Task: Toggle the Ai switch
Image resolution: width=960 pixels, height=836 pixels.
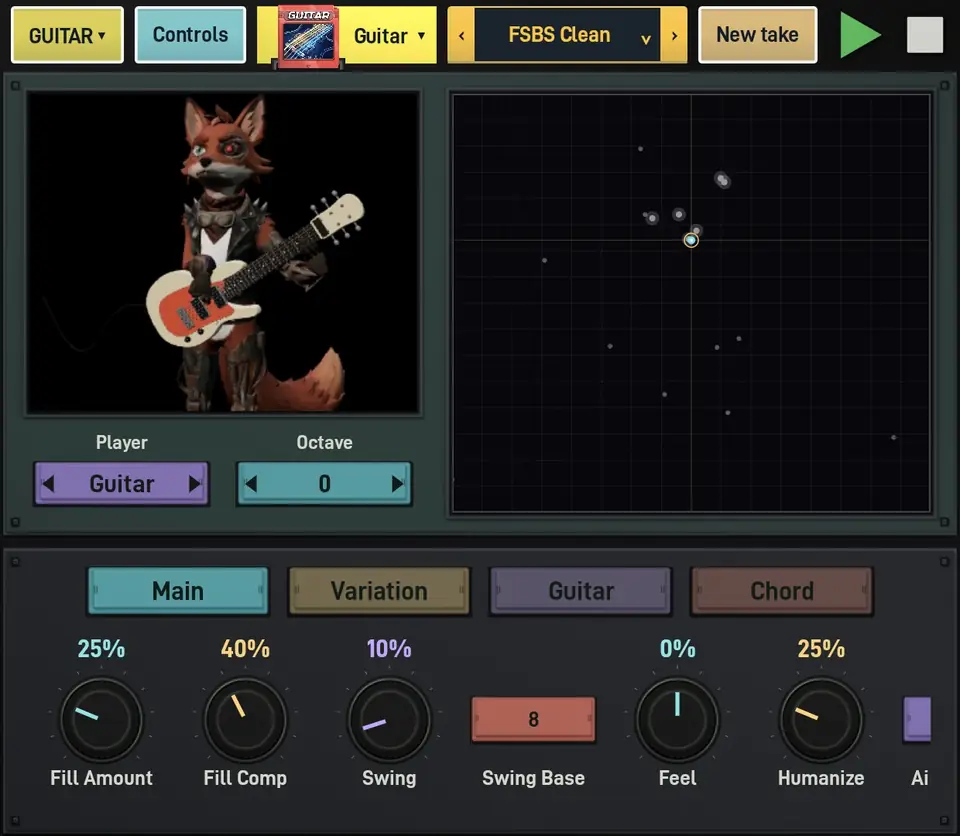Action: [917, 719]
